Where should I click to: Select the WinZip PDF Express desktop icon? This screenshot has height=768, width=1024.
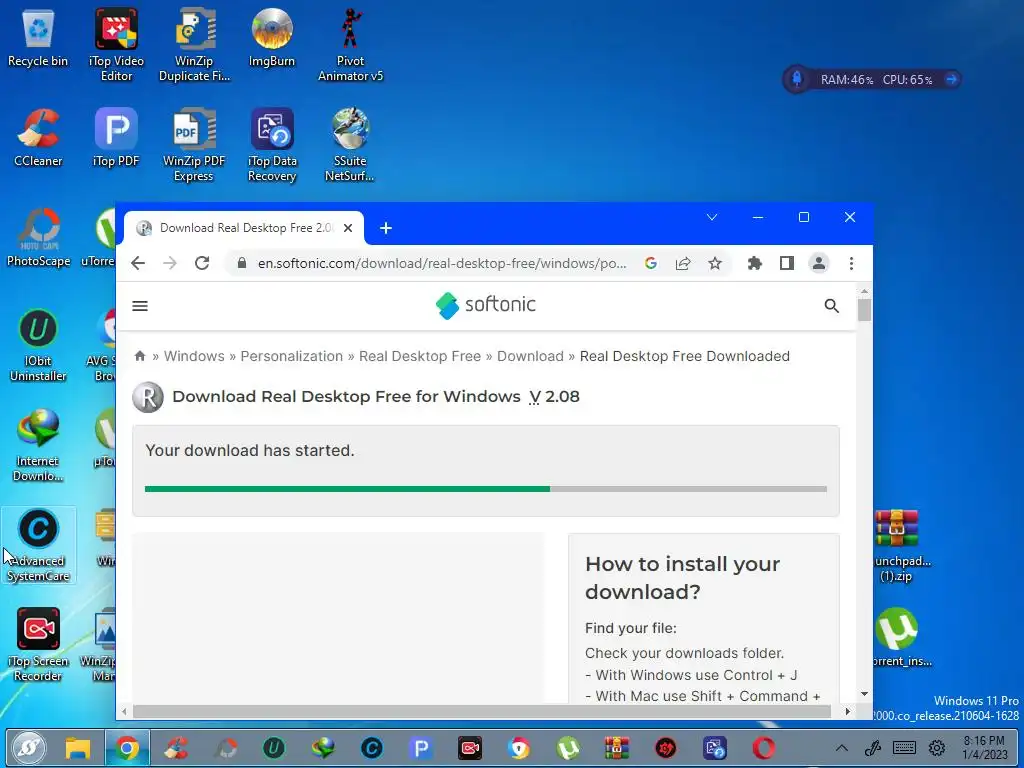194,145
